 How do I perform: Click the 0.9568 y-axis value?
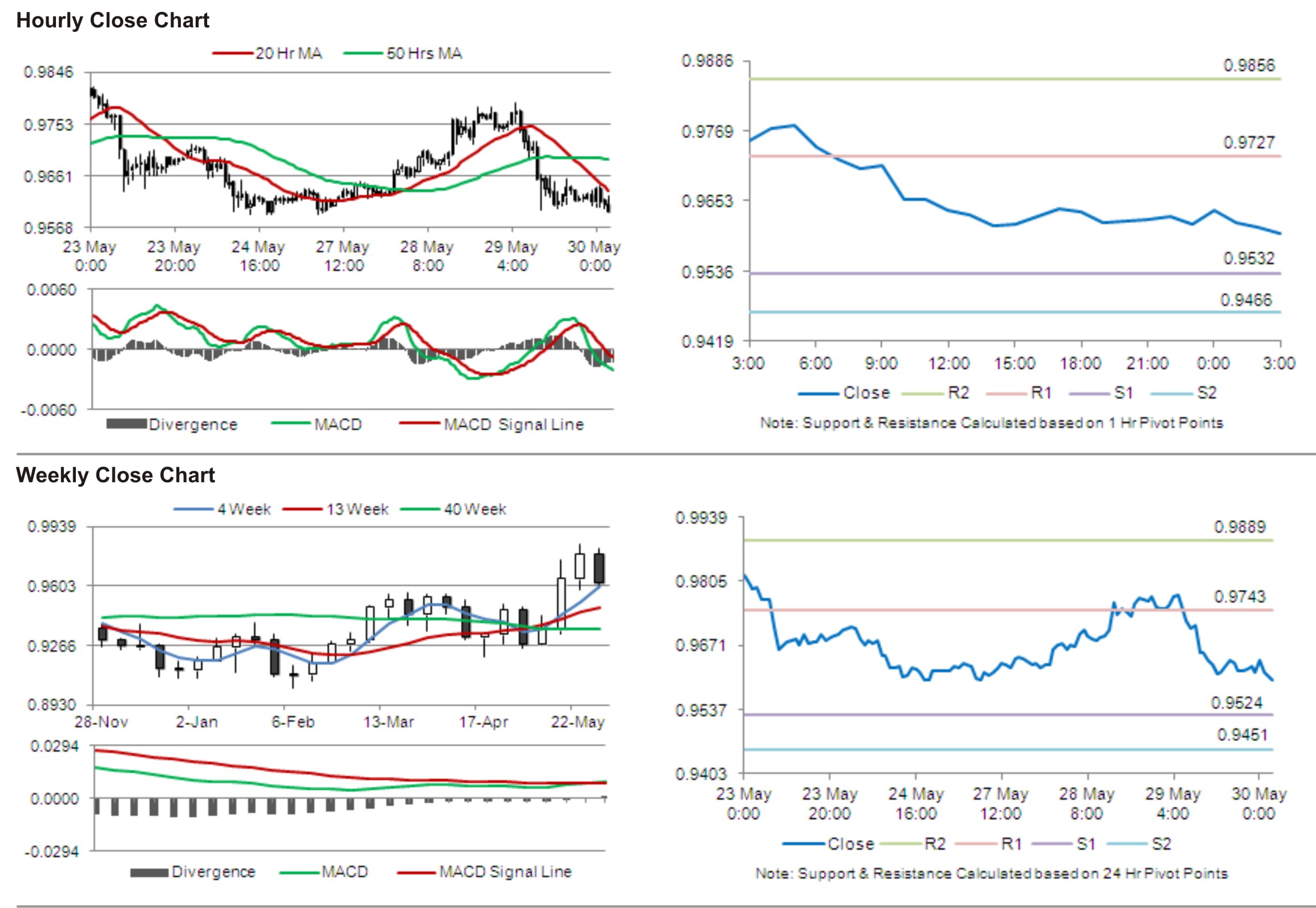(49, 228)
